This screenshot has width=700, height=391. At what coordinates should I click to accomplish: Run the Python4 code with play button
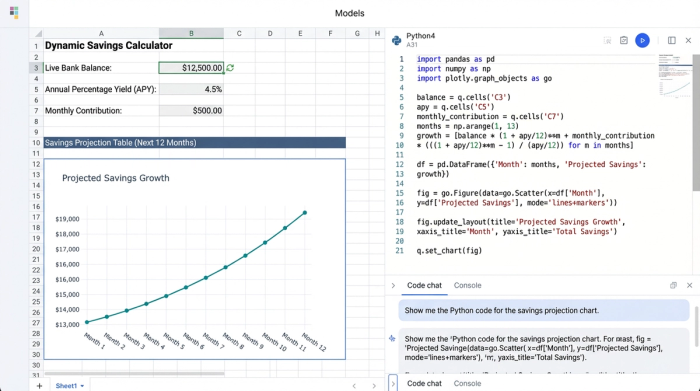click(x=642, y=41)
